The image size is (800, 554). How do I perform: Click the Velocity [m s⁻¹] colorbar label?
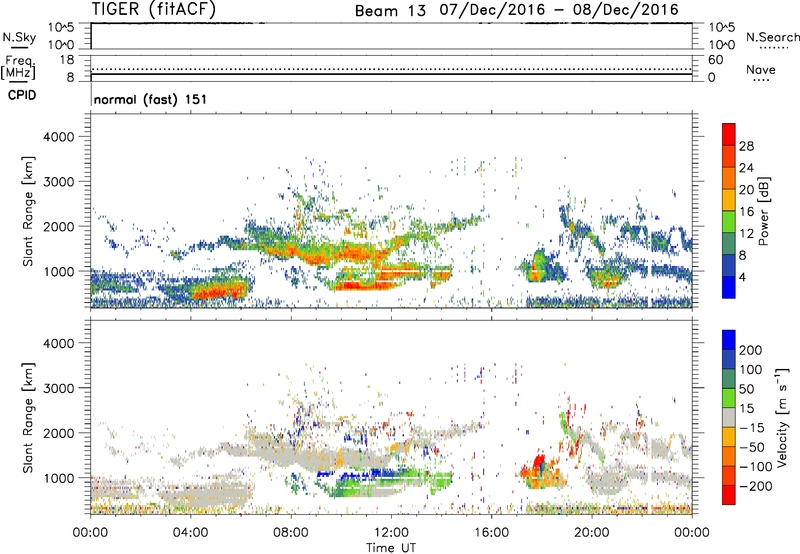pyautogui.click(x=782, y=417)
